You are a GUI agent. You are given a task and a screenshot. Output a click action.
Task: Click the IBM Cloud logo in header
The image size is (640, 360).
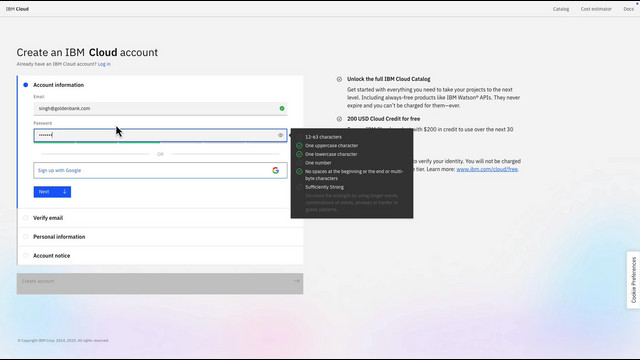point(17,9)
